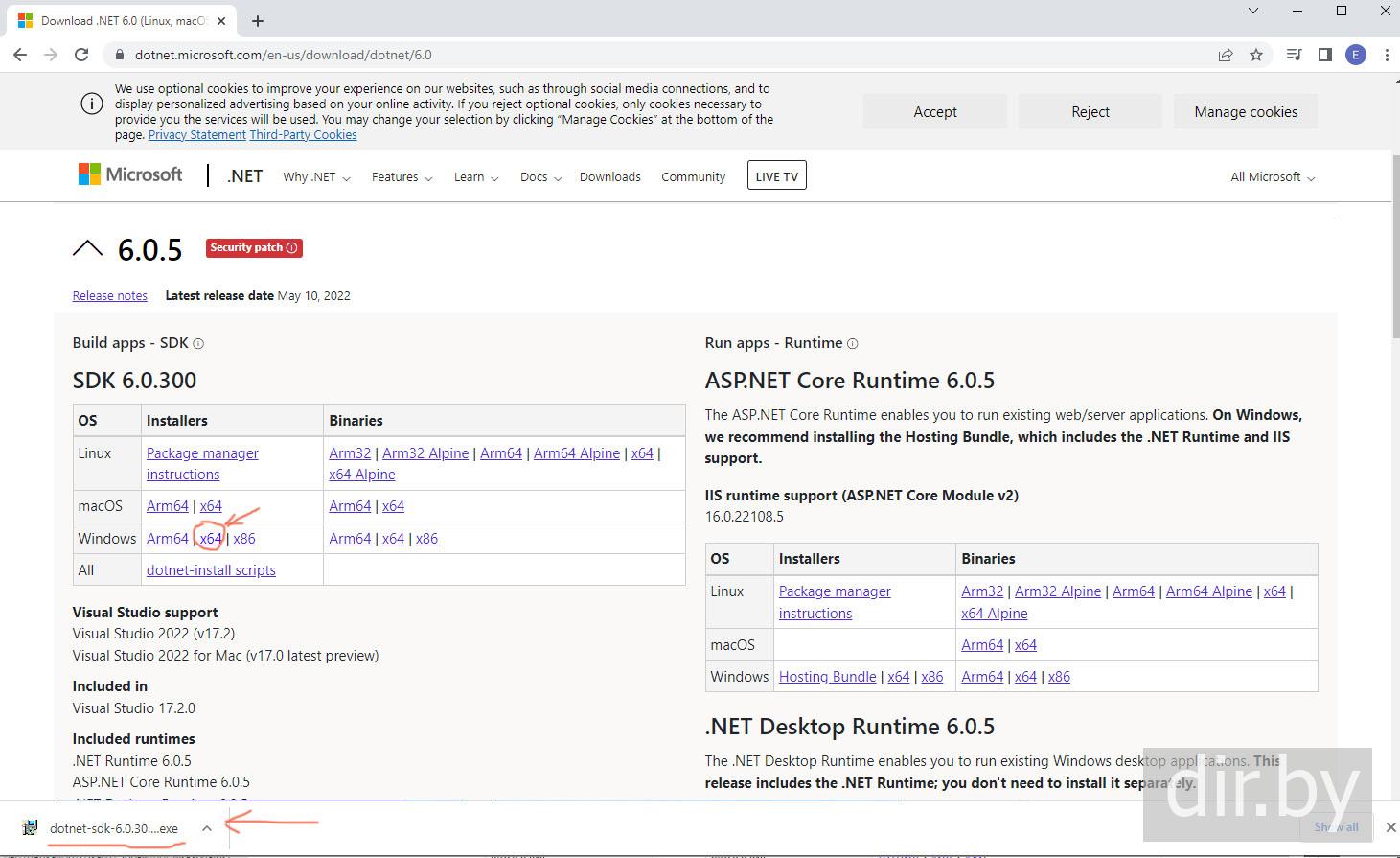Click the browser back arrow
The image size is (1400, 858).
click(20, 55)
